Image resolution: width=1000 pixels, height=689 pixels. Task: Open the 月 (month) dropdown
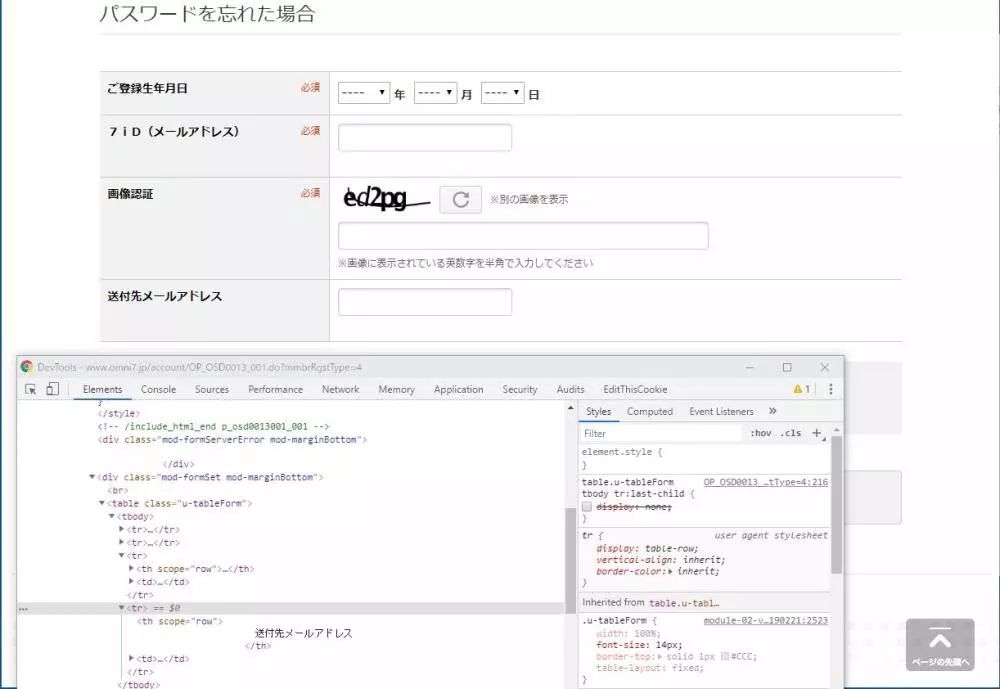(437, 92)
